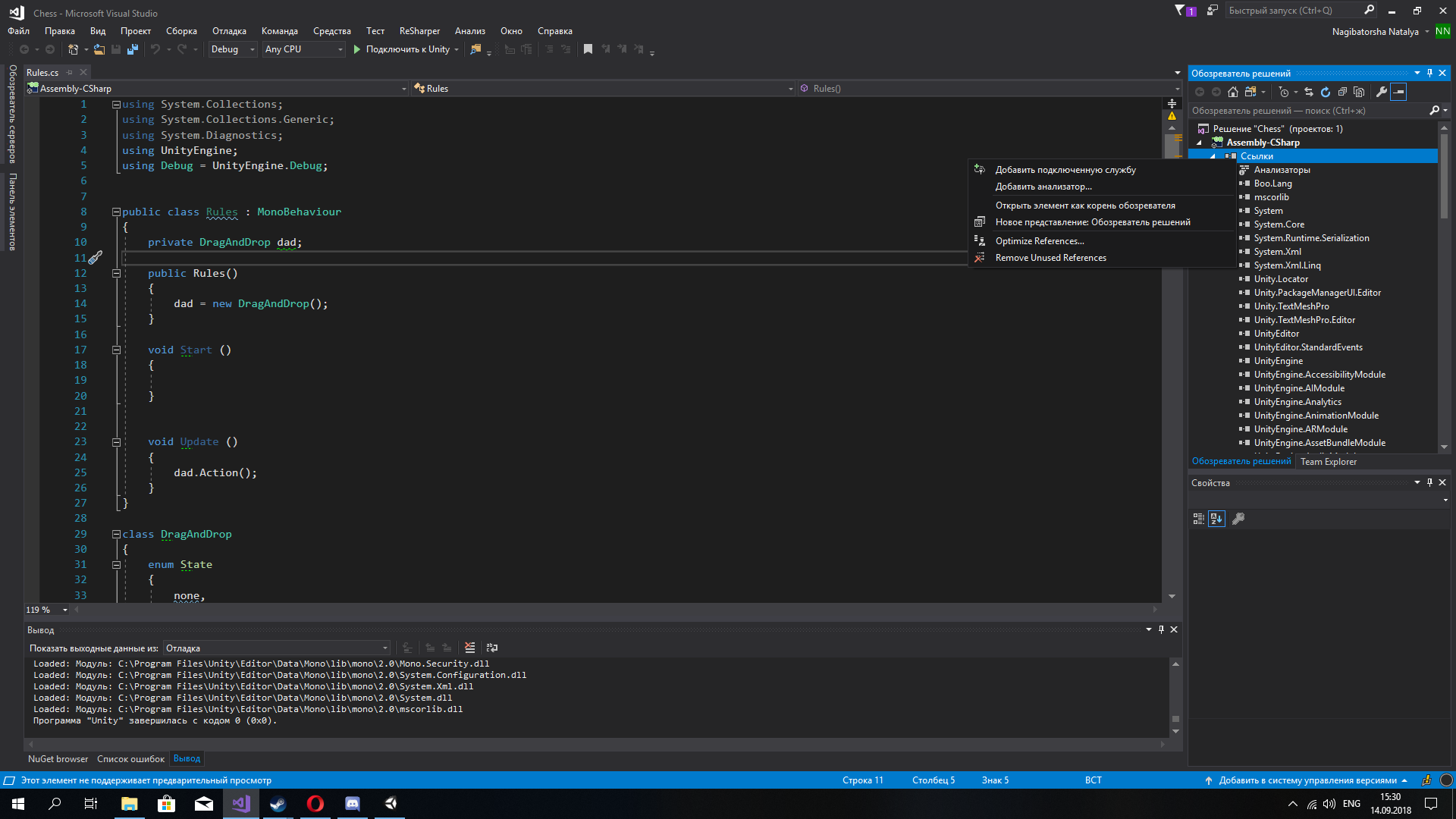Screen dimensions: 1456x819
Task: Click the Save All disks icon
Action: point(133,49)
